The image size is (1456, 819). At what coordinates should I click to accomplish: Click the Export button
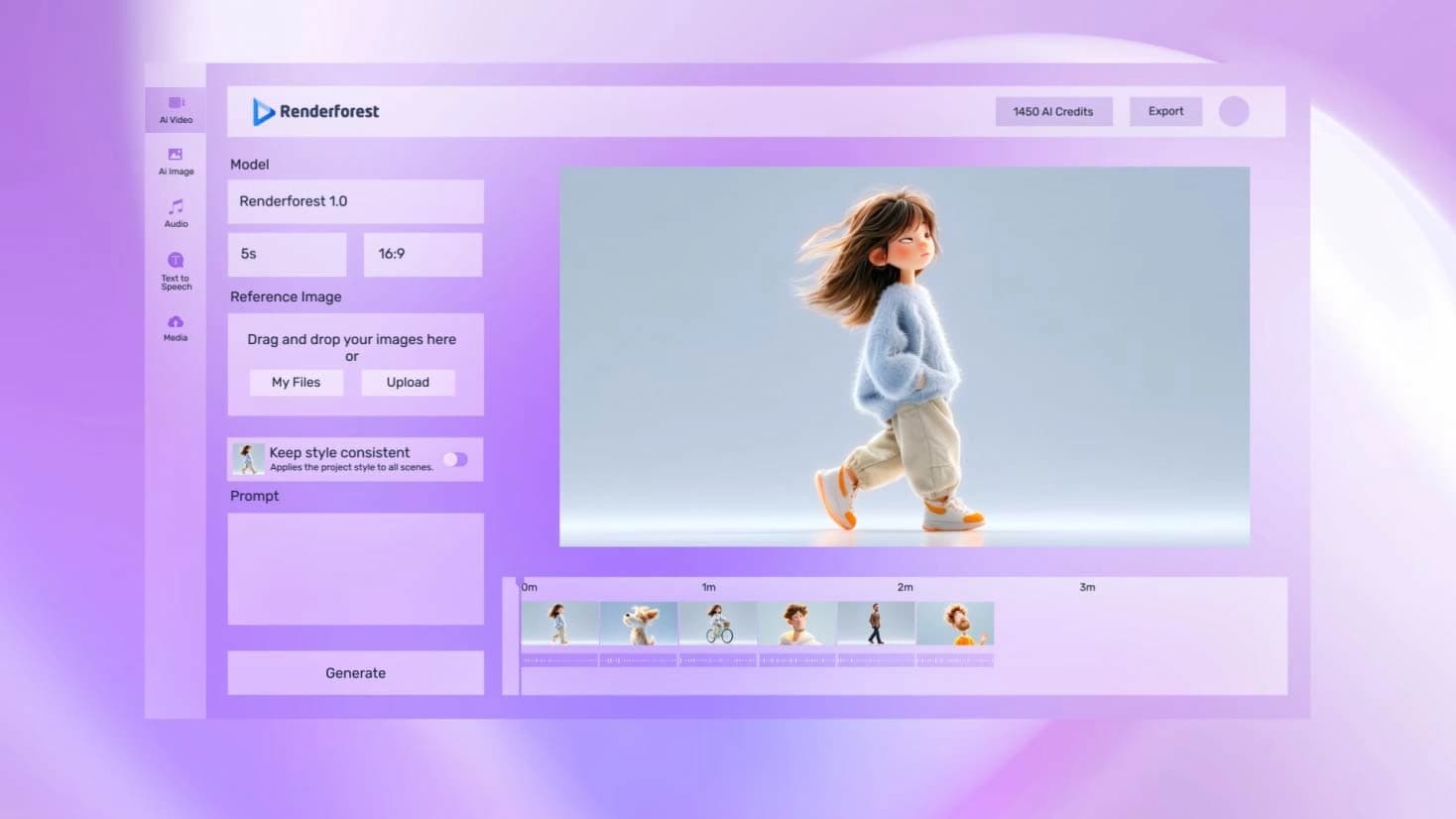tap(1165, 112)
